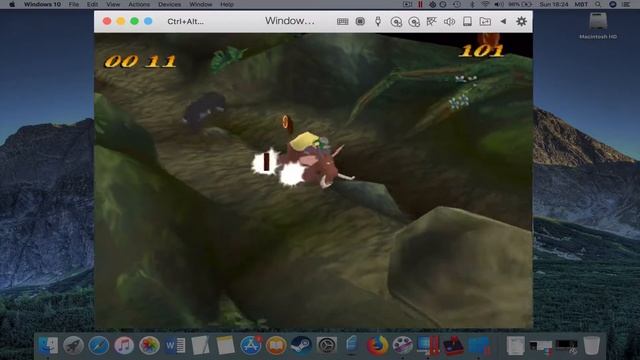Open the hard disk icon in Parallels toolbar
This screenshot has height=360, width=640.
point(467,21)
